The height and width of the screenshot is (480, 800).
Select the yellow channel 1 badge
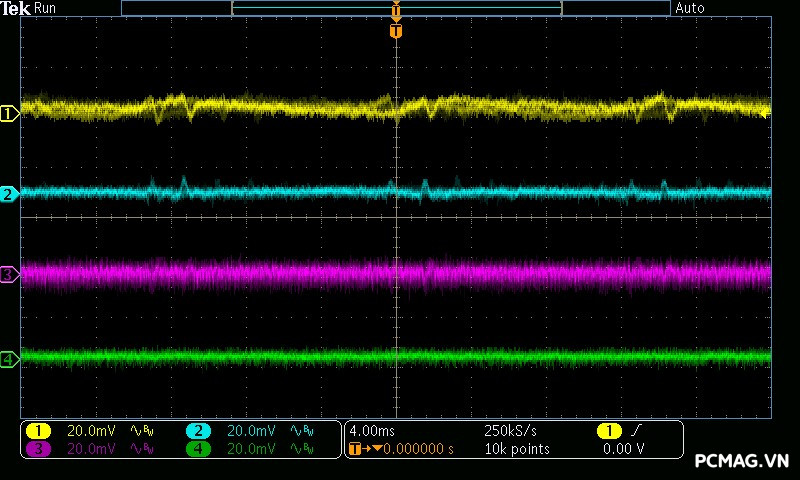point(38,431)
